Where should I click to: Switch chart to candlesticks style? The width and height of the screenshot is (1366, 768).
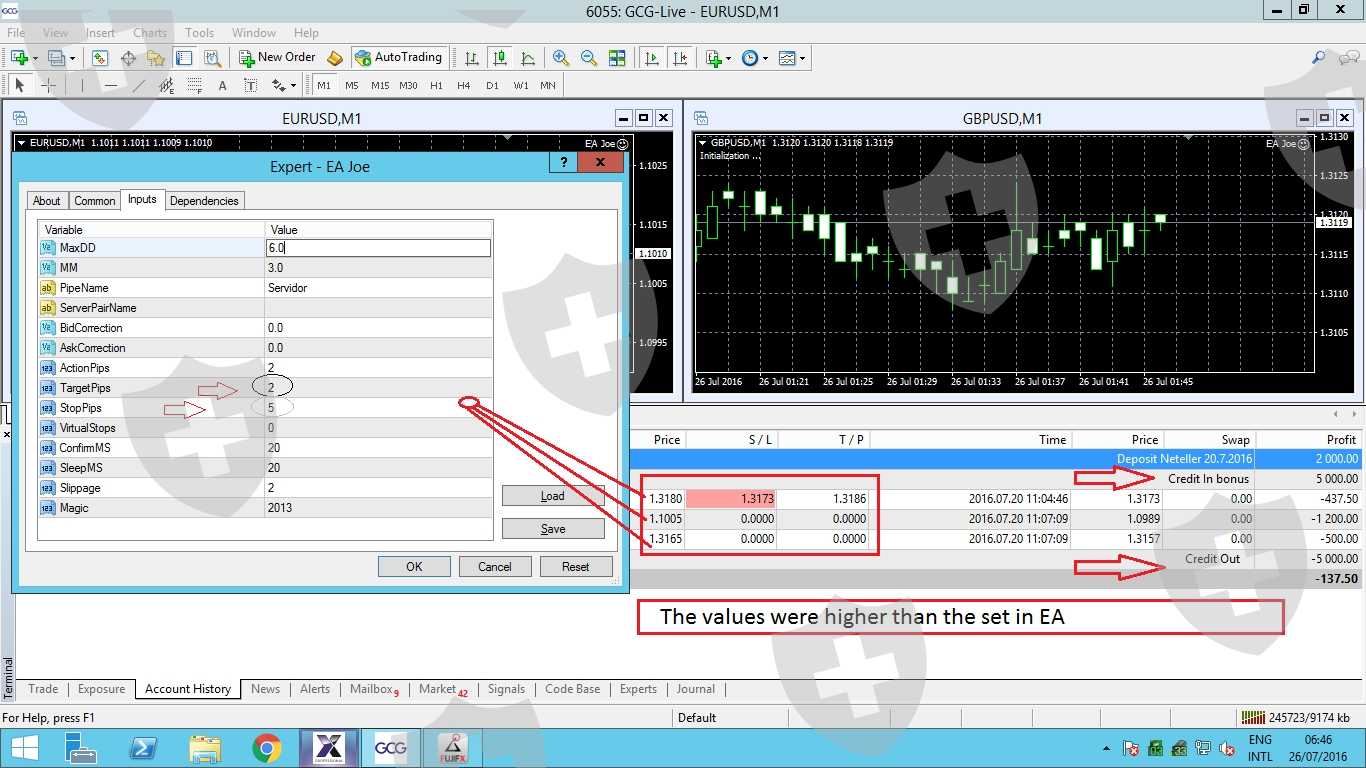point(500,58)
